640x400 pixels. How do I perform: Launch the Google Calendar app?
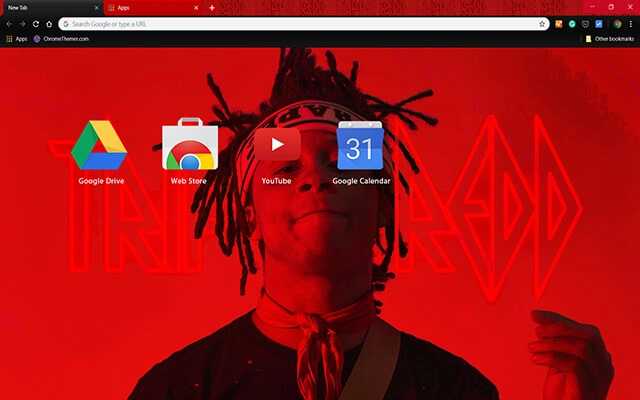[x=360, y=145]
